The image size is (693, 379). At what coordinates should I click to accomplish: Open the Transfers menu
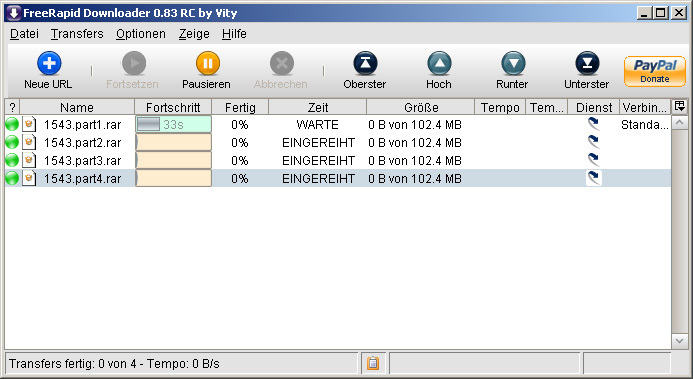[77, 34]
